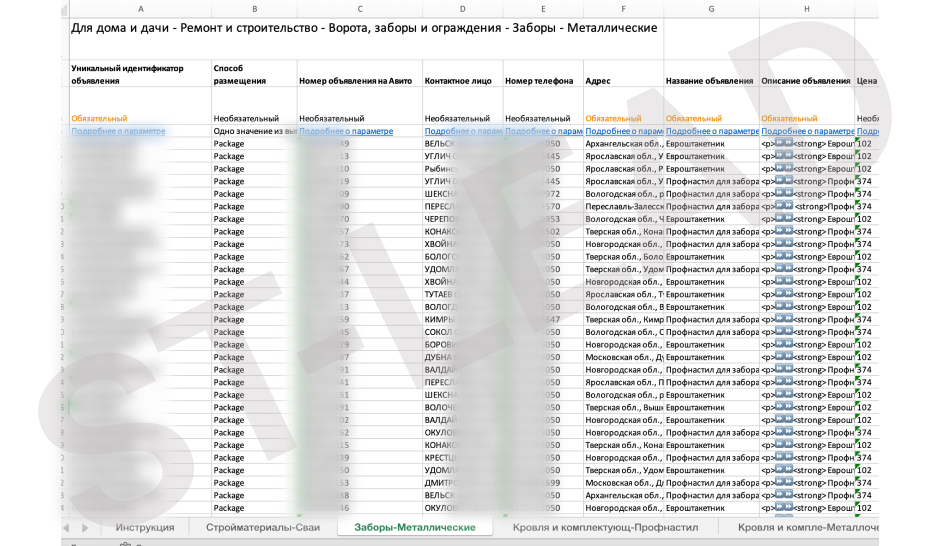Select the category title cell 'Для дома и дачи'
The width and height of the screenshot is (940, 546).
[x=364, y=28]
